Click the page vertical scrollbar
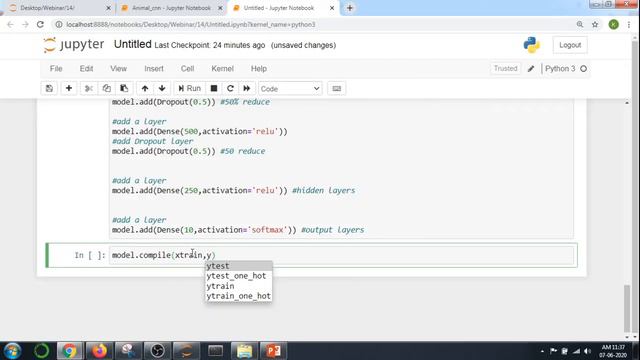Viewport: 640px width, 360px height. click(x=627, y=309)
